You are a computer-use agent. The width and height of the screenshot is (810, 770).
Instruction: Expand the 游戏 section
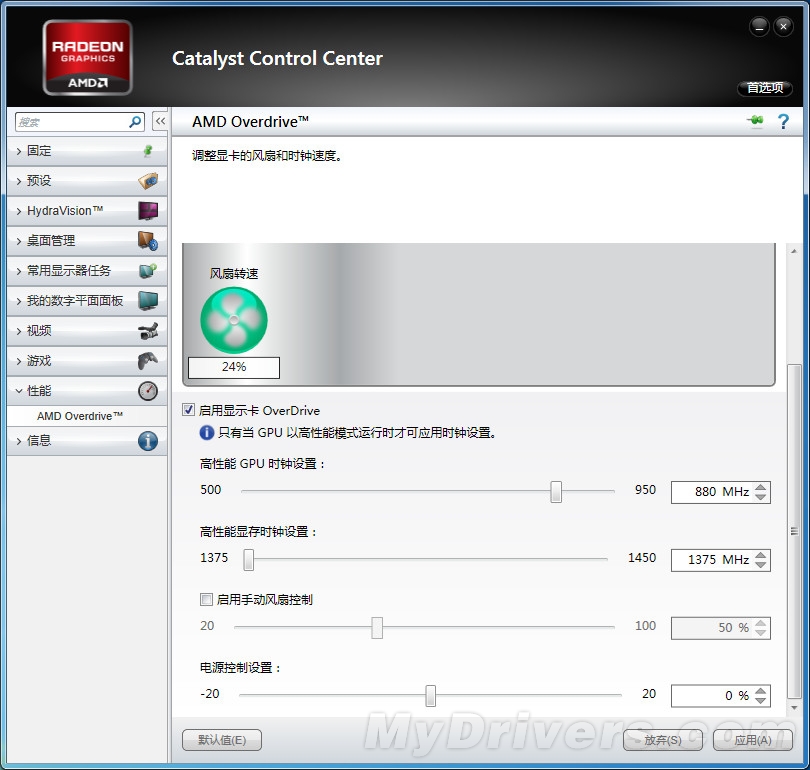[87, 360]
